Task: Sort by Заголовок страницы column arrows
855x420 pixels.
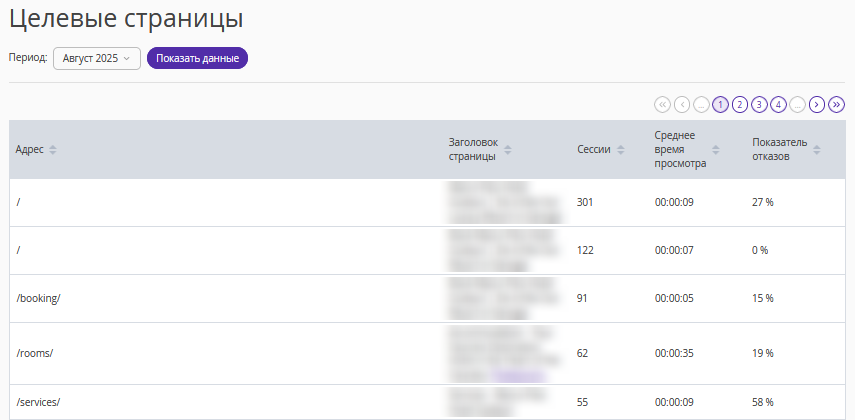Action: pos(508,150)
